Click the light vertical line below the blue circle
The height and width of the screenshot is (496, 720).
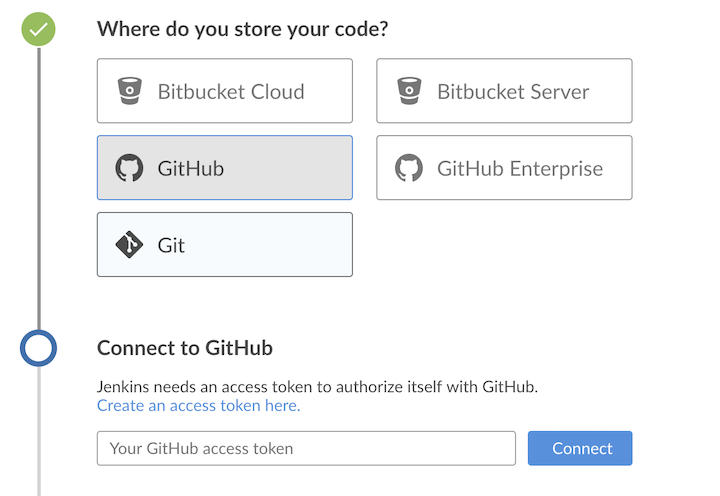pyautogui.click(x=38, y=430)
